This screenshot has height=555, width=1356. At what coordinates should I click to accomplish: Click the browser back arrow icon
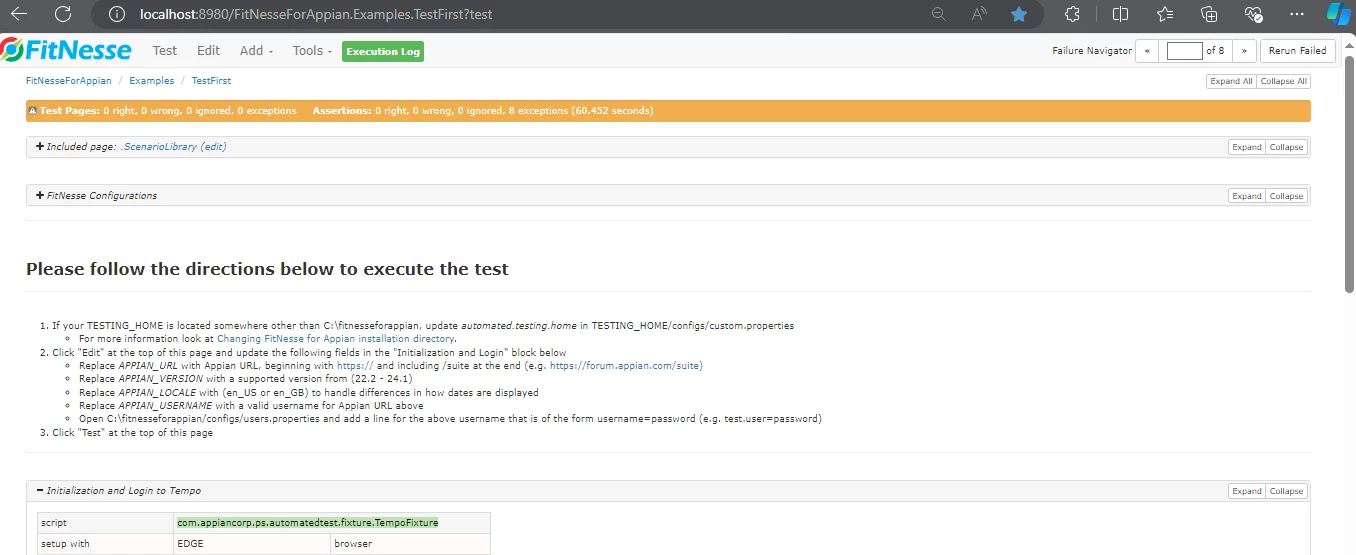click(x=19, y=14)
